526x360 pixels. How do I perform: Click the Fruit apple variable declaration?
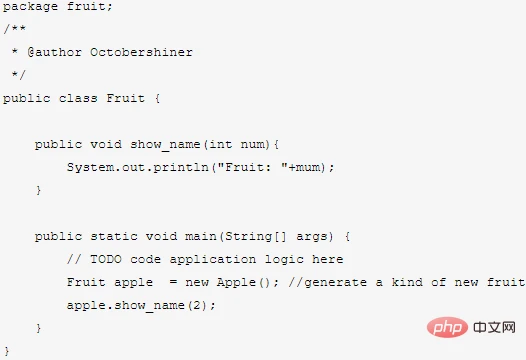110,282
